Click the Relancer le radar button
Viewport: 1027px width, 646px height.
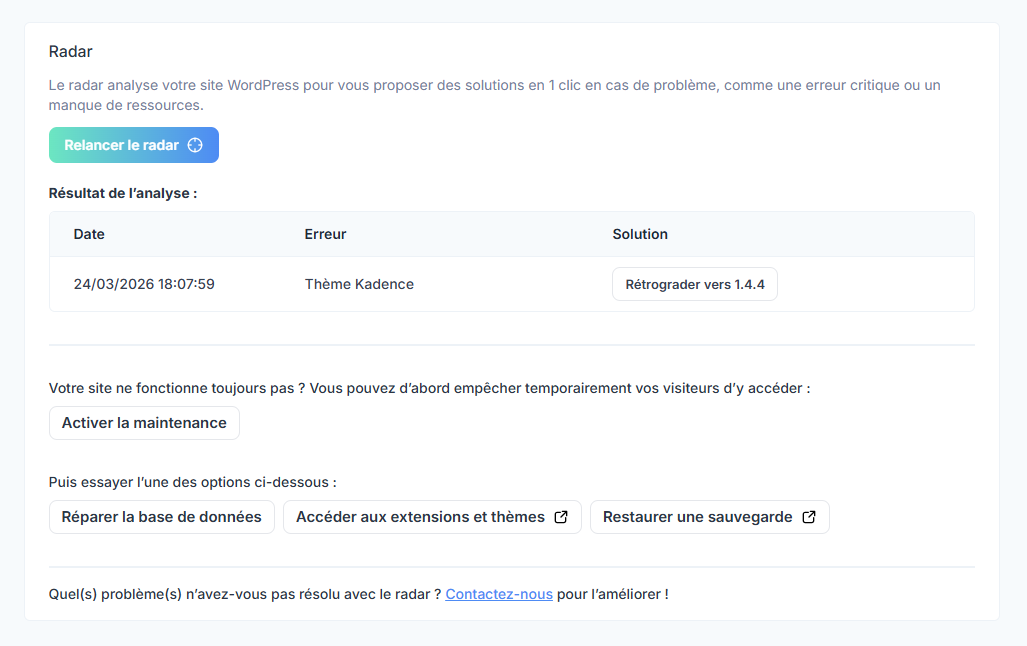coord(134,145)
